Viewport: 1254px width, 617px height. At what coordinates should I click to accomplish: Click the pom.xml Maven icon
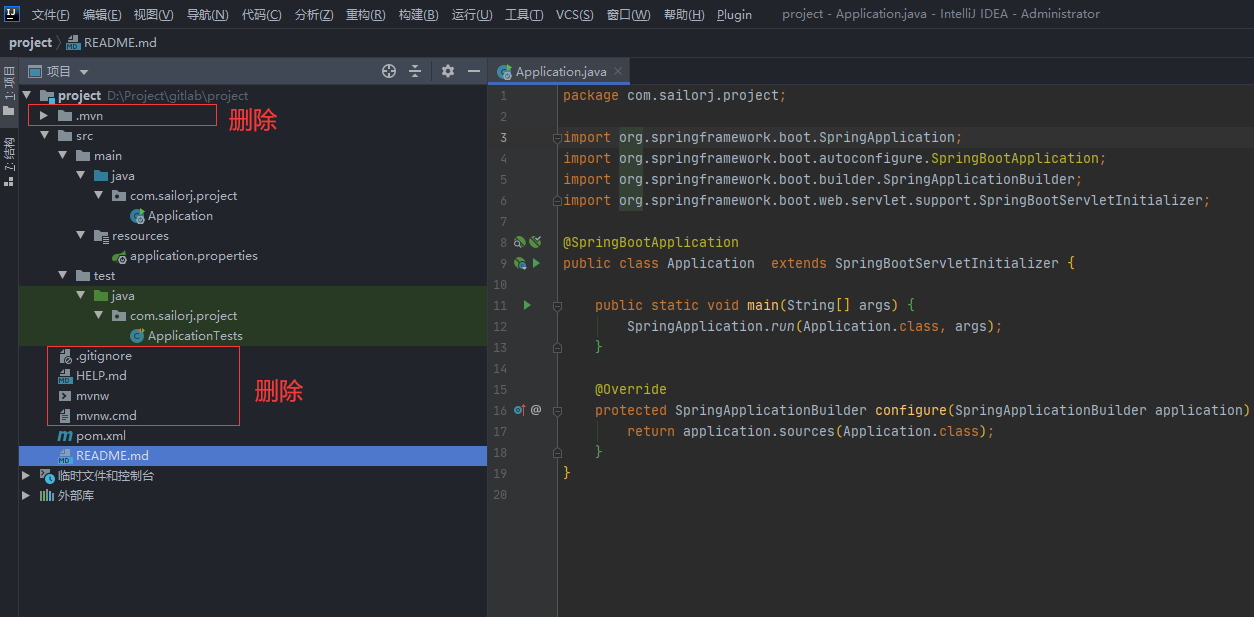point(65,436)
